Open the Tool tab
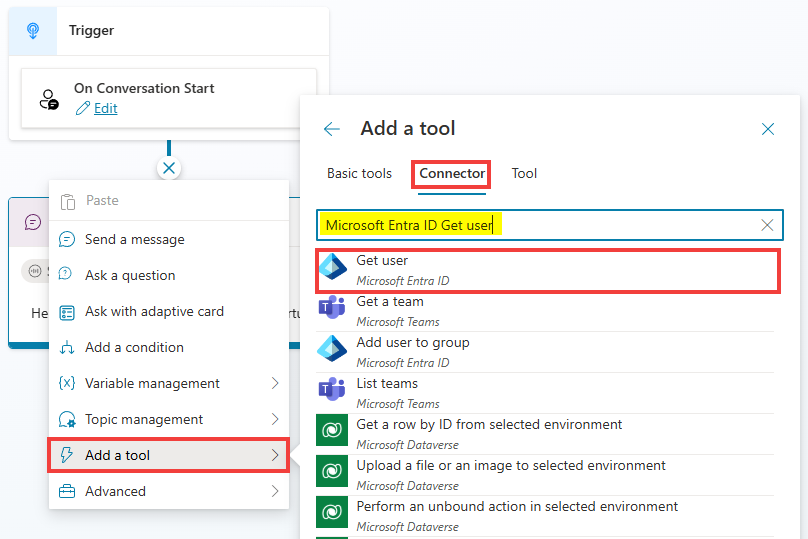This screenshot has width=808, height=539. 524,173
